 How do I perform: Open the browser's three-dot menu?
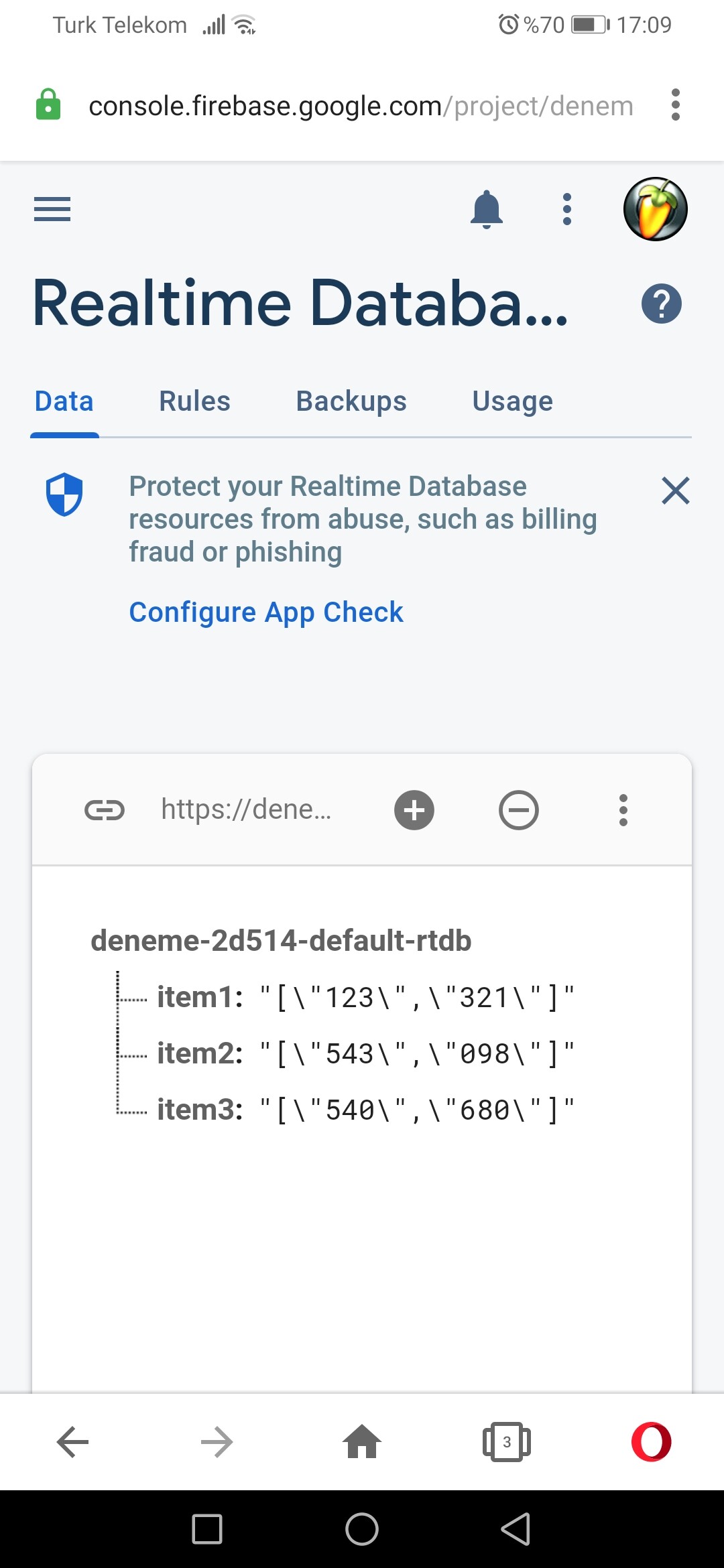[x=676, y=105]
